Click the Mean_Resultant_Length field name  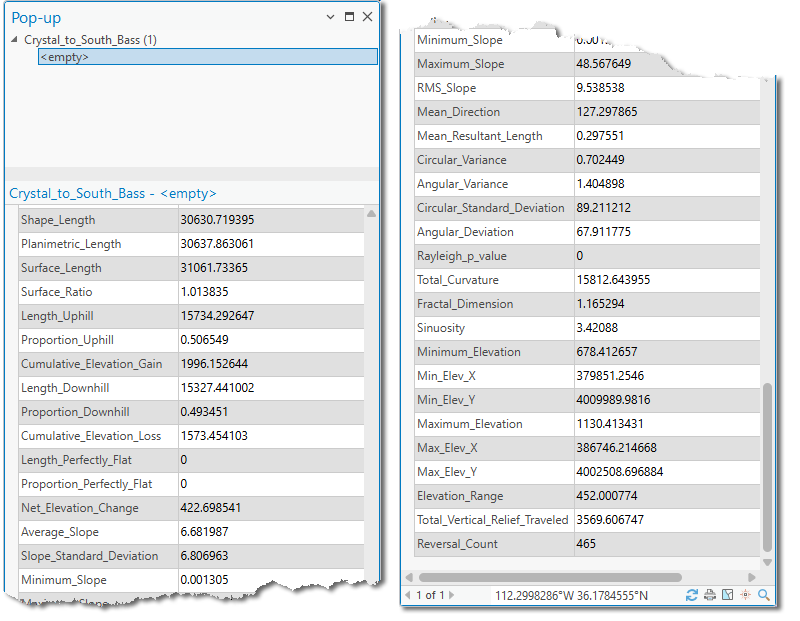click(x=480, y=136)
